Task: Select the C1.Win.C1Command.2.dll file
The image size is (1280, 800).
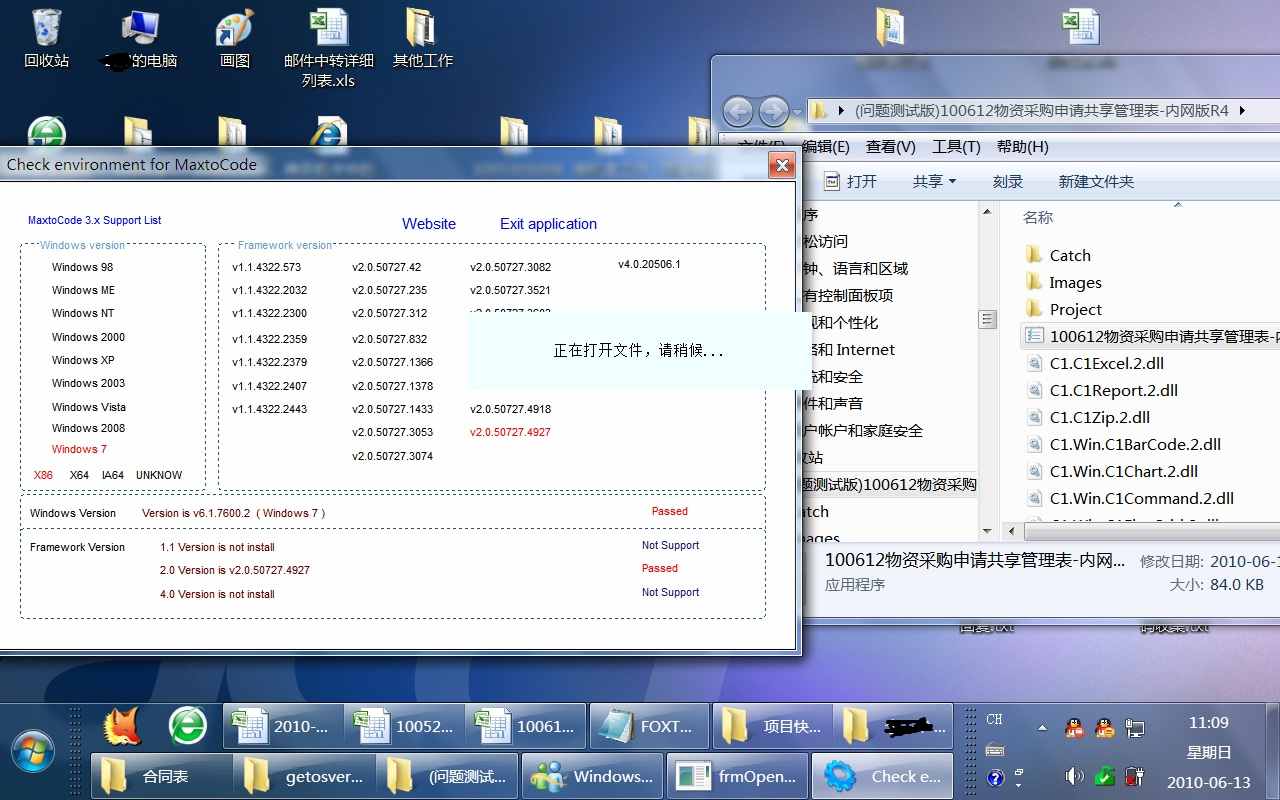Action: point(1141,499)
